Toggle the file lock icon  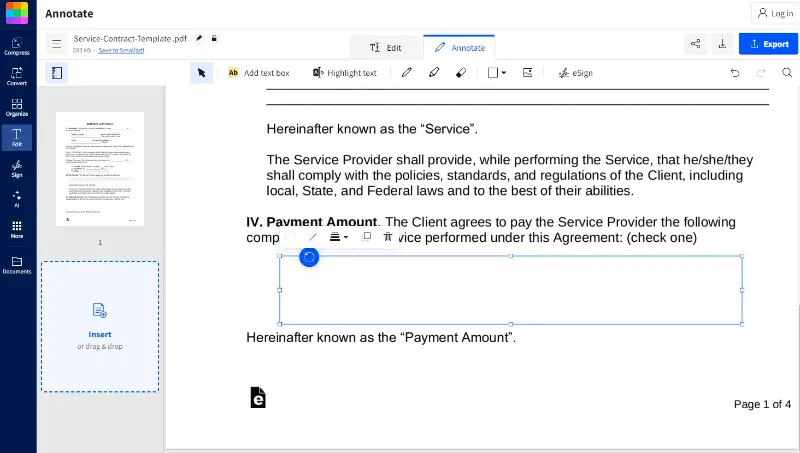coord(214,38)
